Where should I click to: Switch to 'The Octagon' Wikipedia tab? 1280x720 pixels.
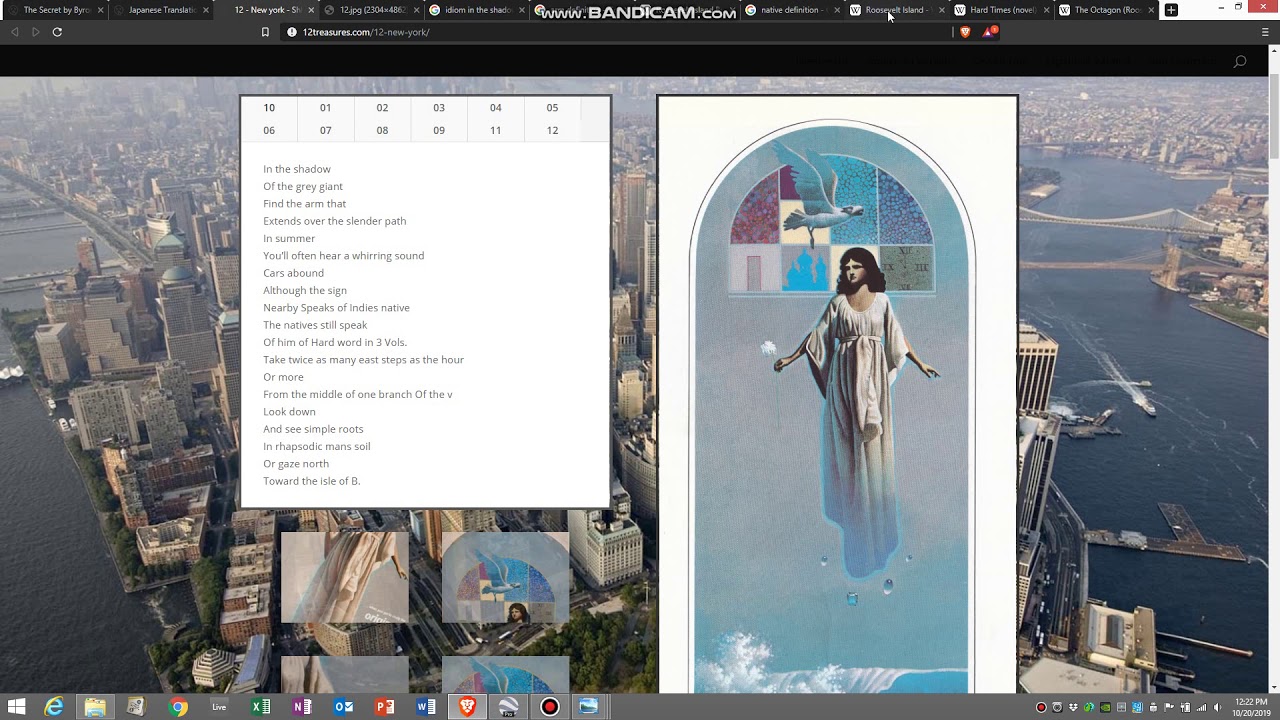click(x=1105, y=10)
